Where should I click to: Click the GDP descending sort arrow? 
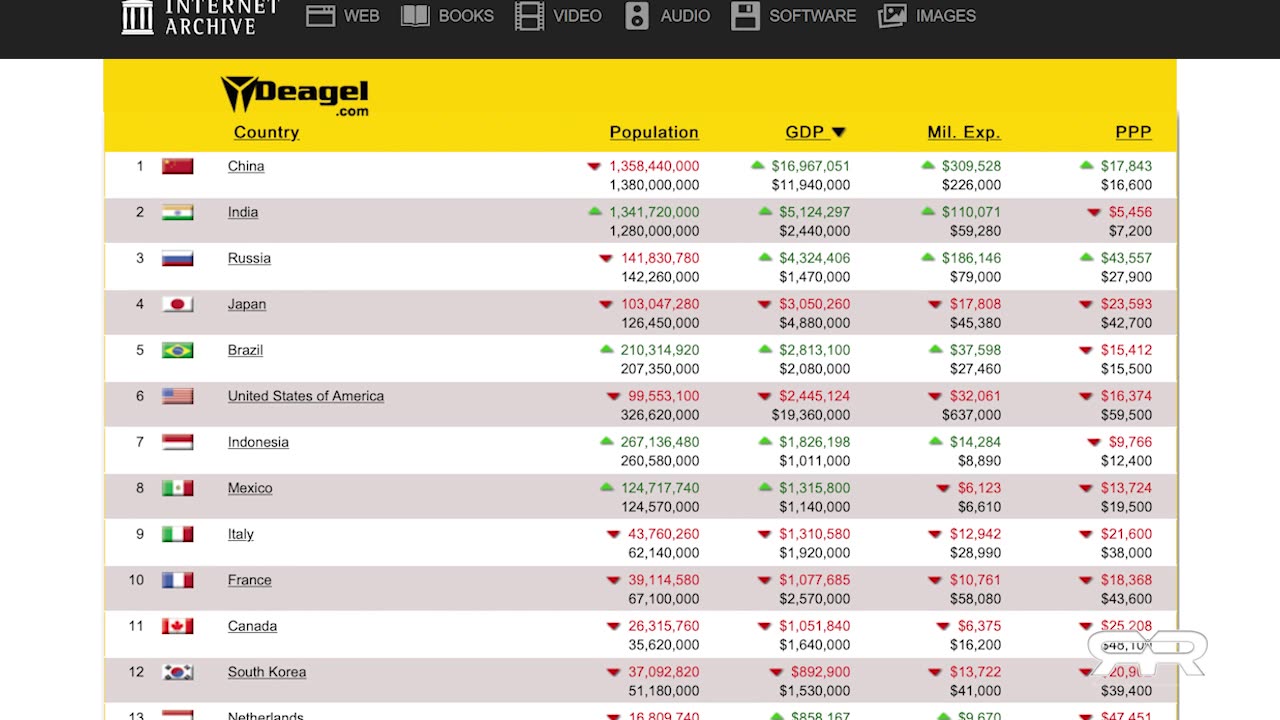tap(839, 132)
